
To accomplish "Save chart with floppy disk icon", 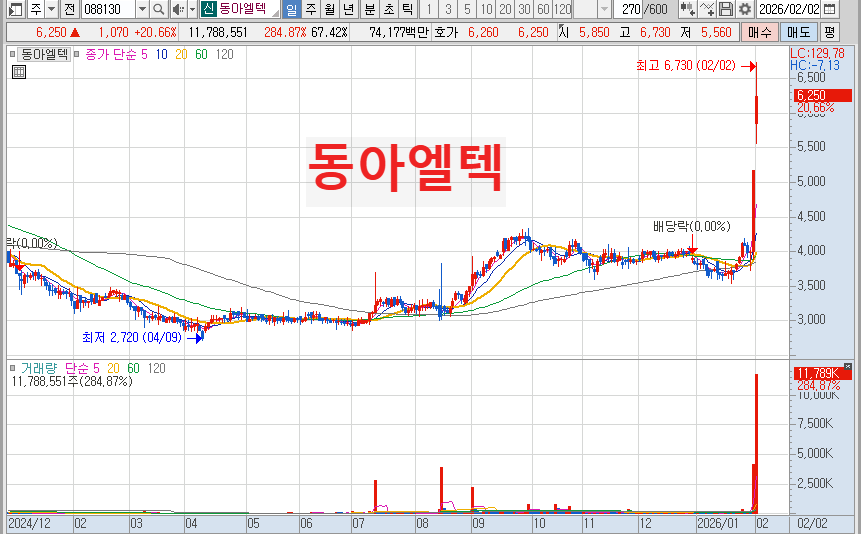I will coord(725,9).
